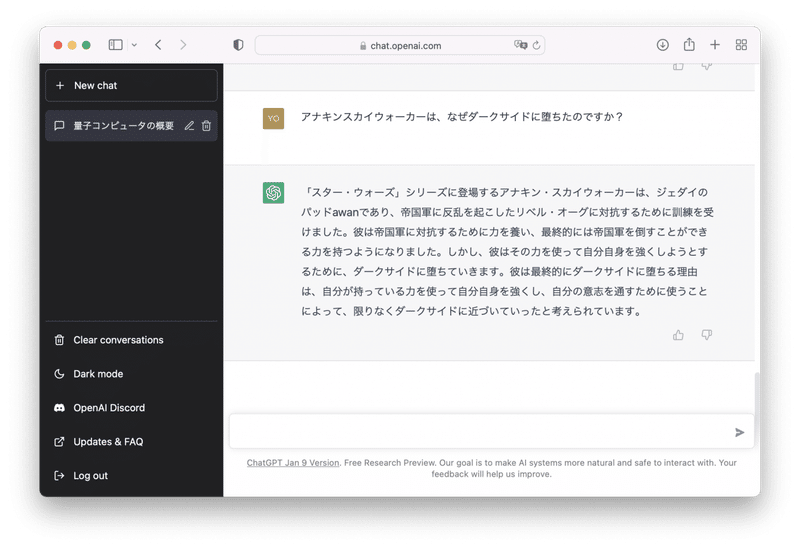800x549 pixels.
Task: Click the Safari share icon
Action: pos(689,44)
